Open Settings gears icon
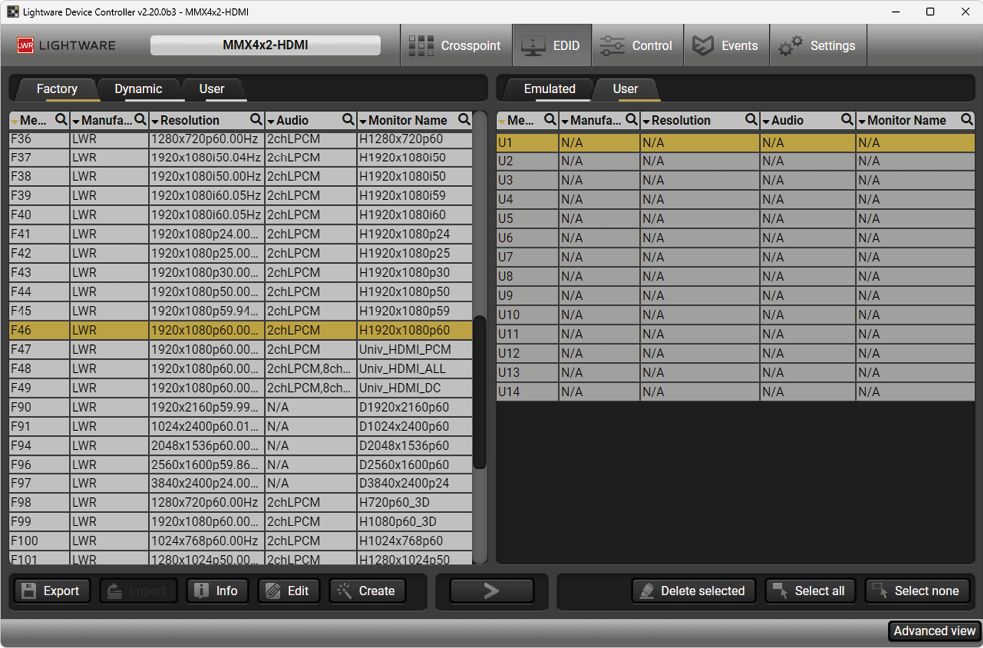 coord(790,46)
